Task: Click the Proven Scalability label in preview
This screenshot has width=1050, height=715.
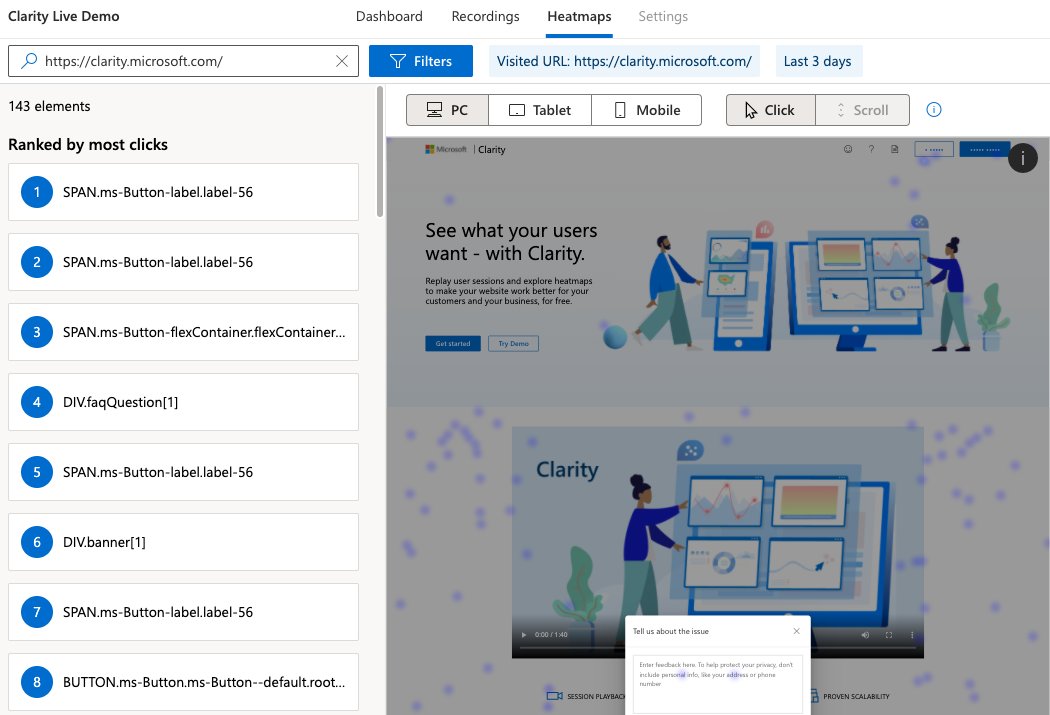Action: 856,696
